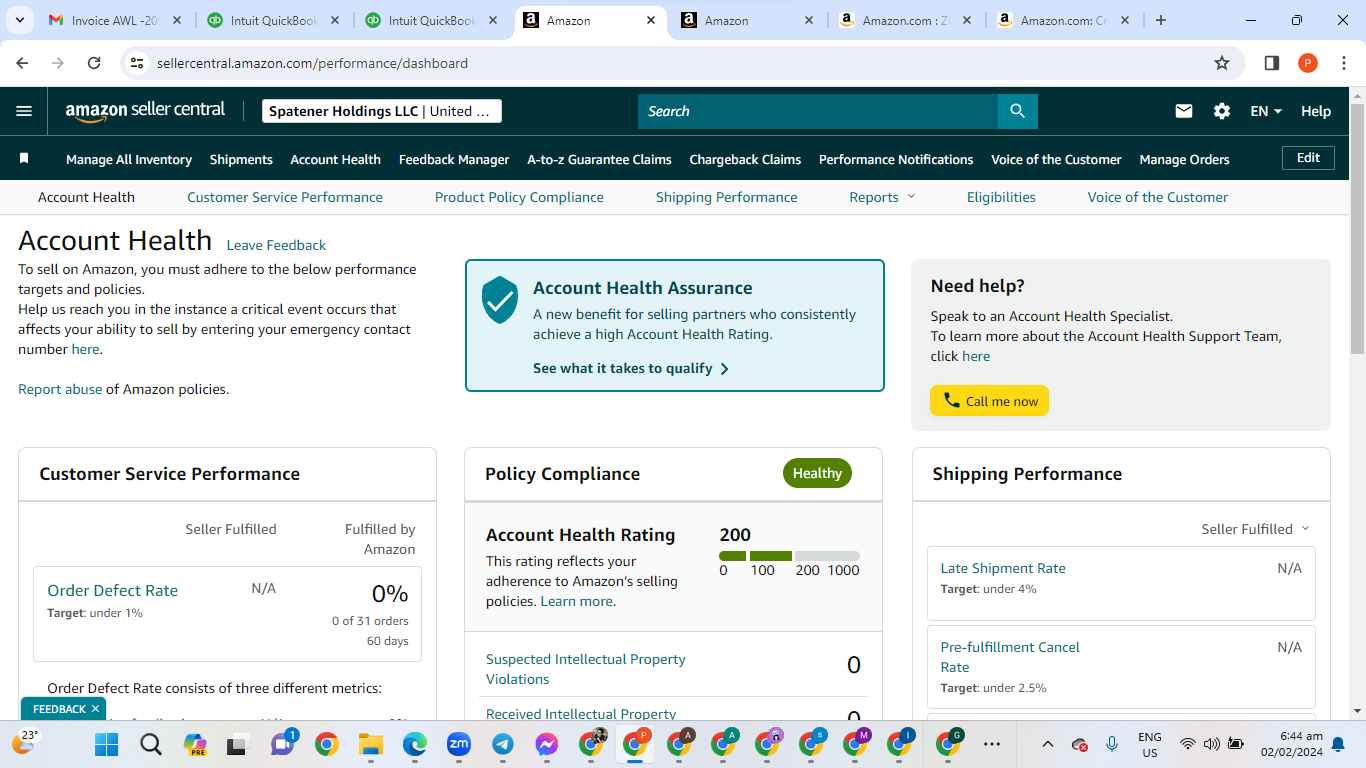Open Zoom from the taskbar
Image resolution: width=1366 pixels, height=768 pixels.
459,744
